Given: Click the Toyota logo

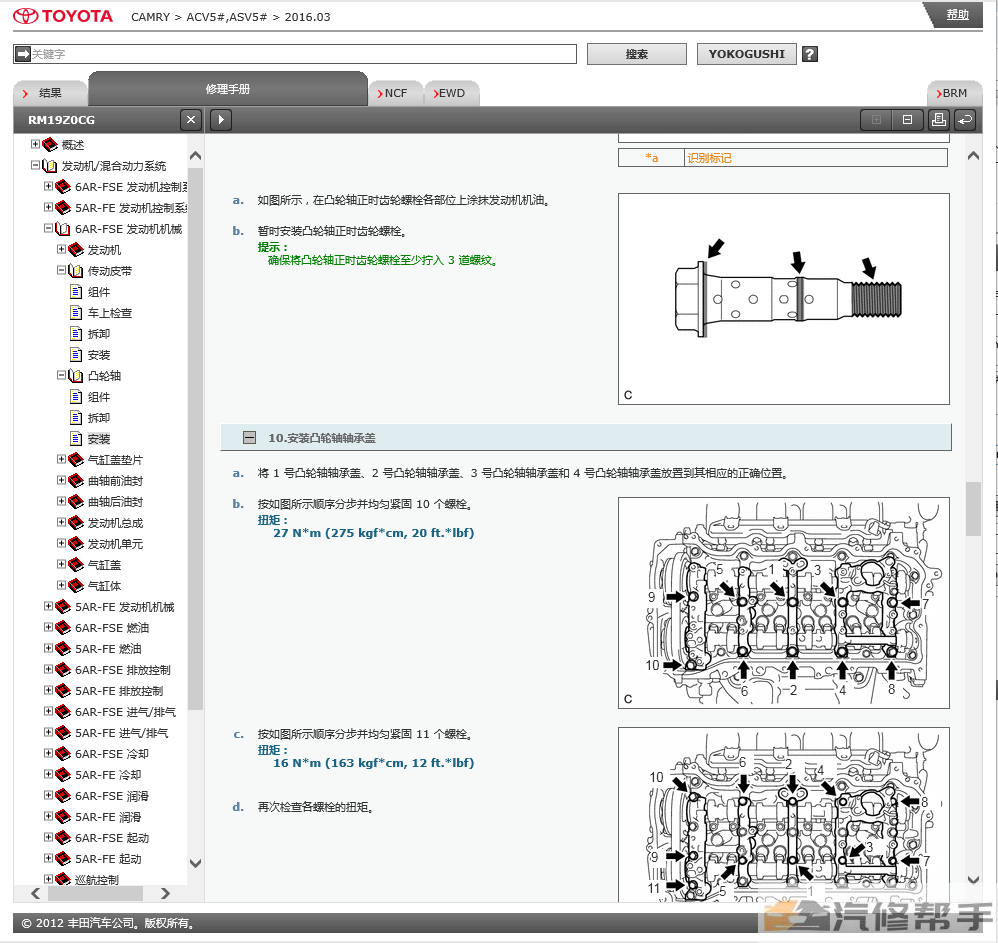Looking at the screenshot, I should [x=62, y=16].
